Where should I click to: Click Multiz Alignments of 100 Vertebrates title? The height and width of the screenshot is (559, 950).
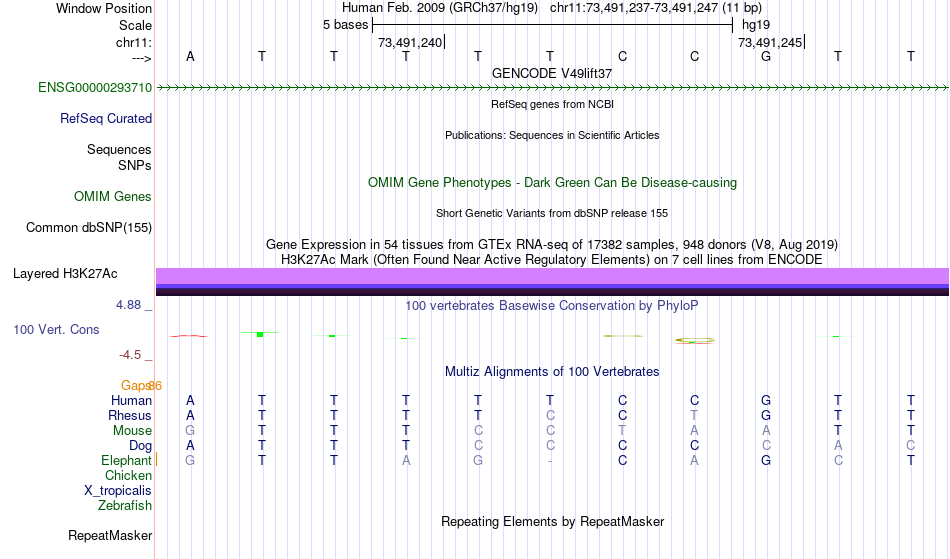552,372
